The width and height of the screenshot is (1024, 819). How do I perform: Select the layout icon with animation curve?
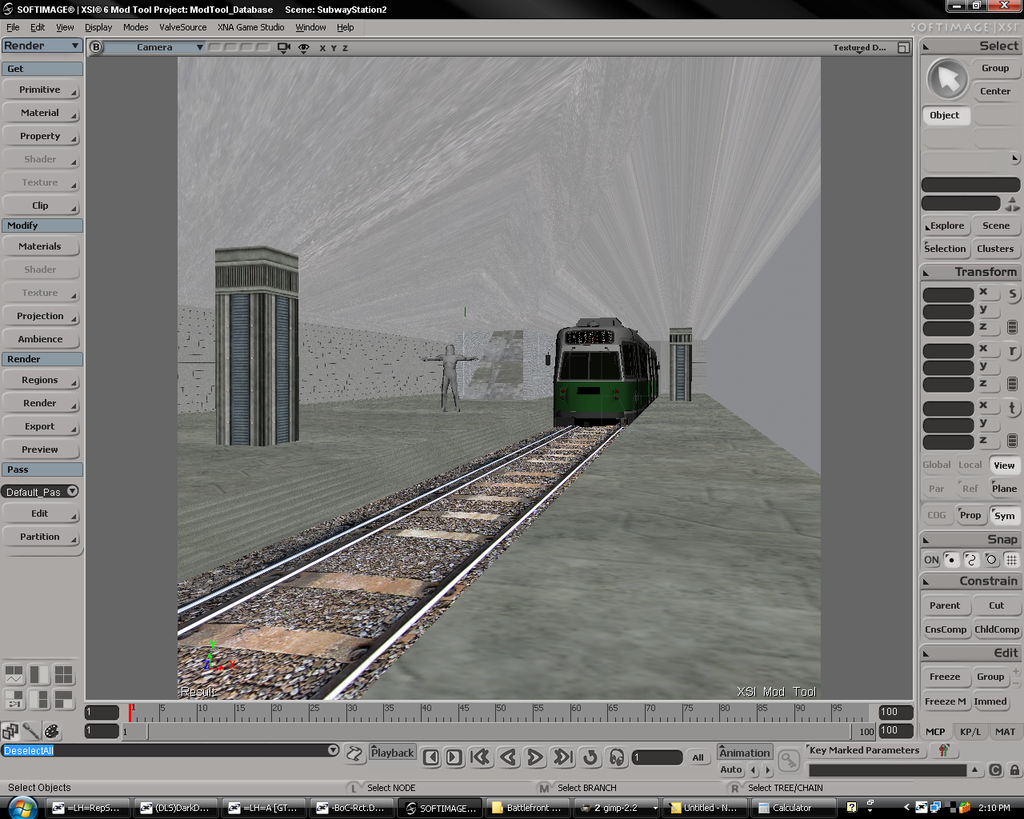(14, 674)
